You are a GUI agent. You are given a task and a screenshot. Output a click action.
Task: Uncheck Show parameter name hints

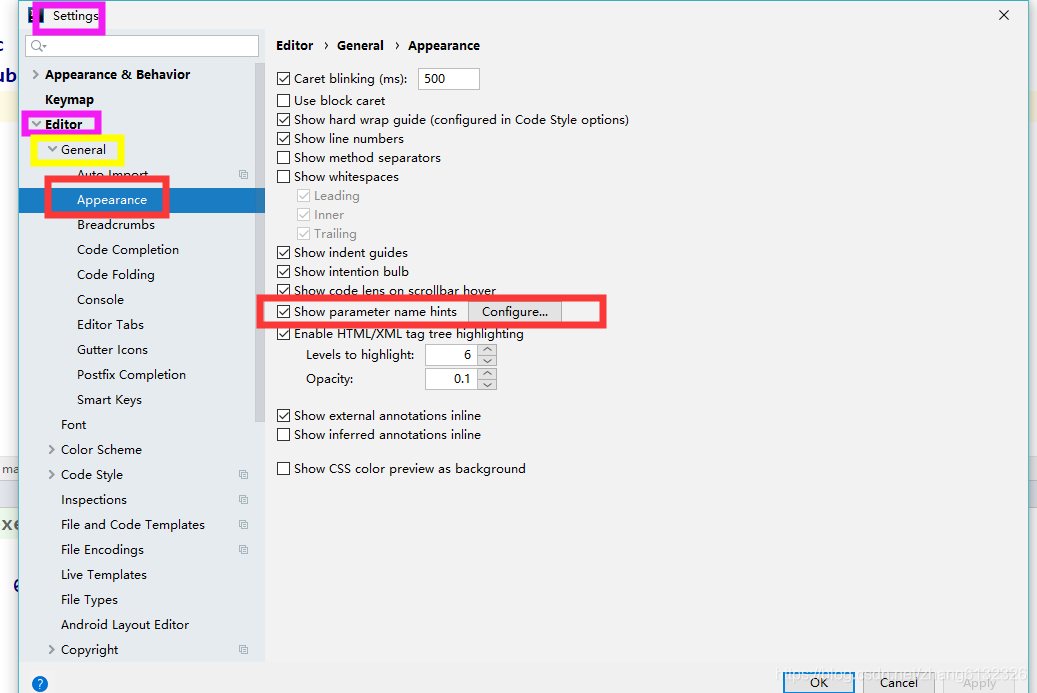tap(284, 311)
